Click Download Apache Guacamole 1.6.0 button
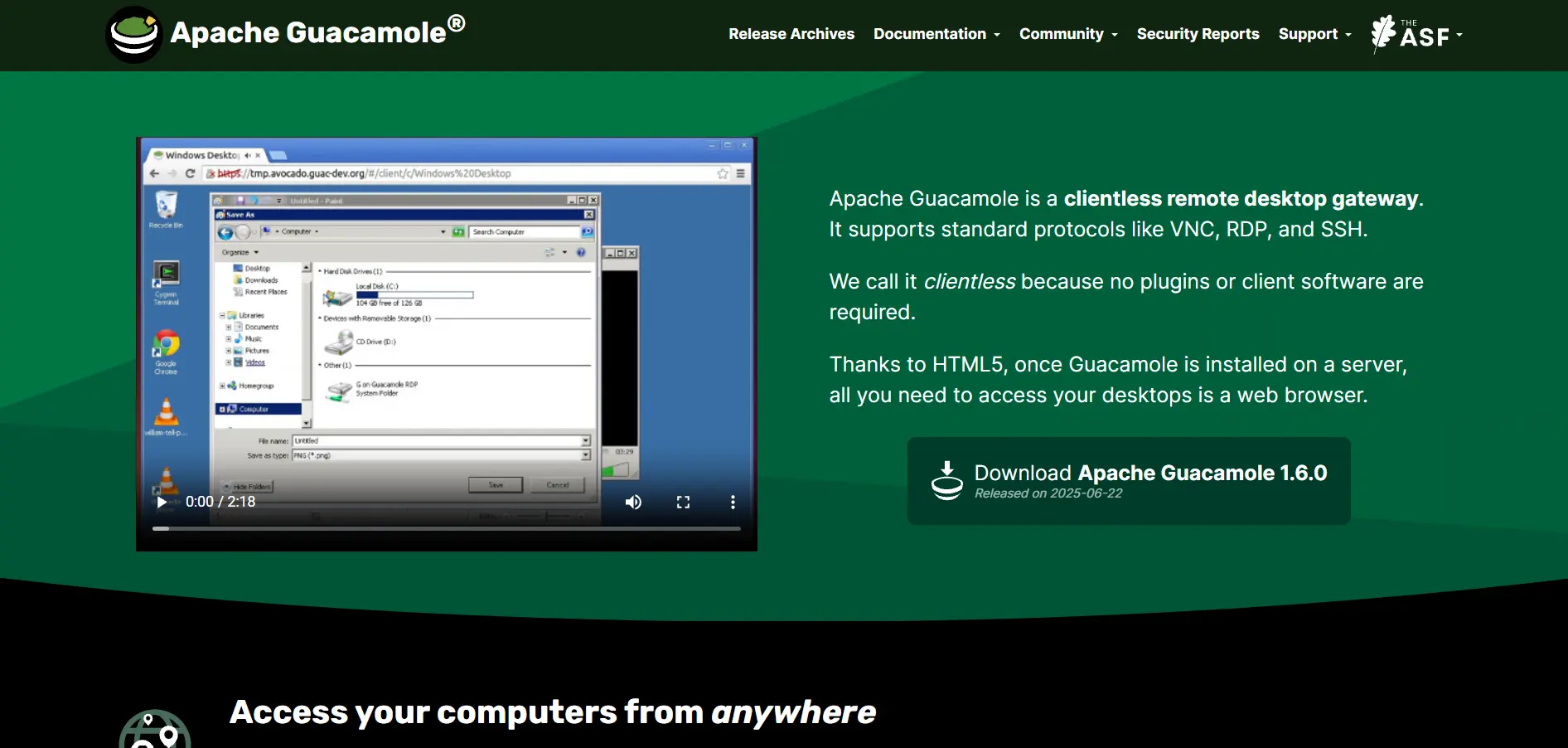The height and width of the screenshot is (748, 1568). tap(1129, 481)
